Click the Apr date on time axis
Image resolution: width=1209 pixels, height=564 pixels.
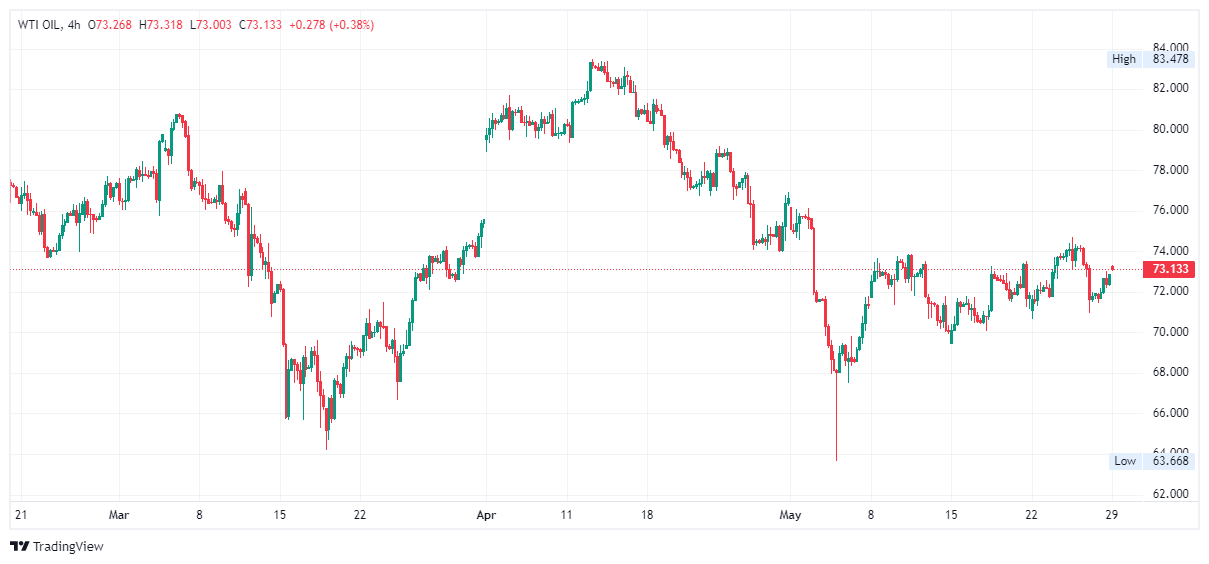tap(487, 515)
